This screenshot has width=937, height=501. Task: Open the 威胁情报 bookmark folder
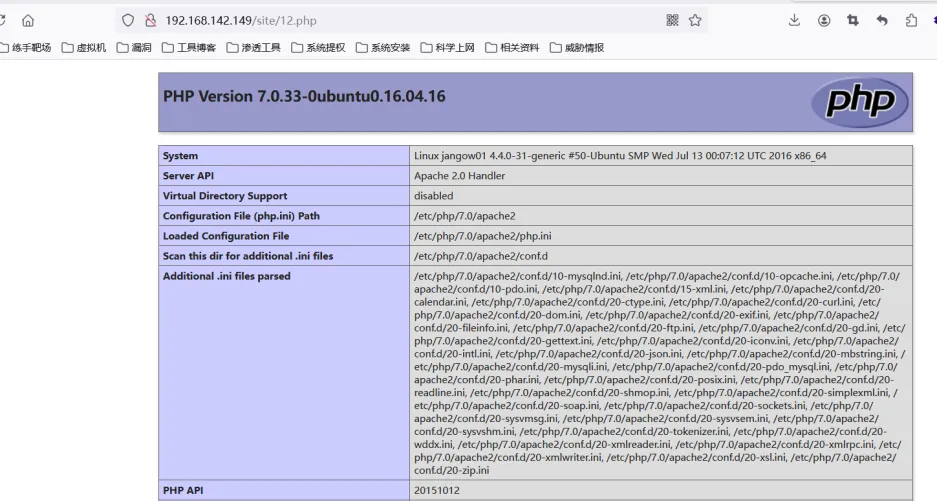(x=577, y=48)
